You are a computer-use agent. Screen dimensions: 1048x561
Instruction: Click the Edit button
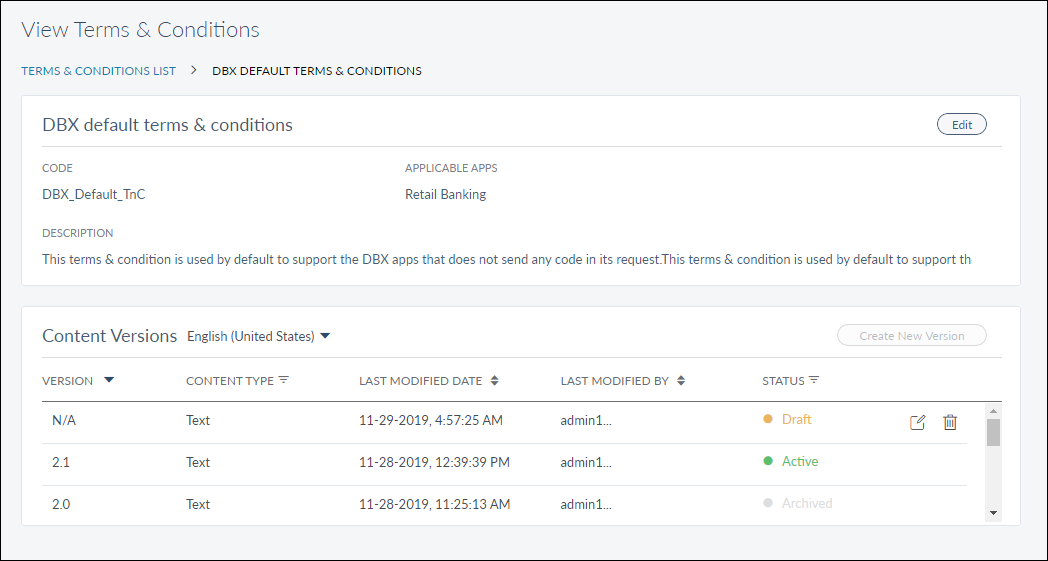coord(961,125)
